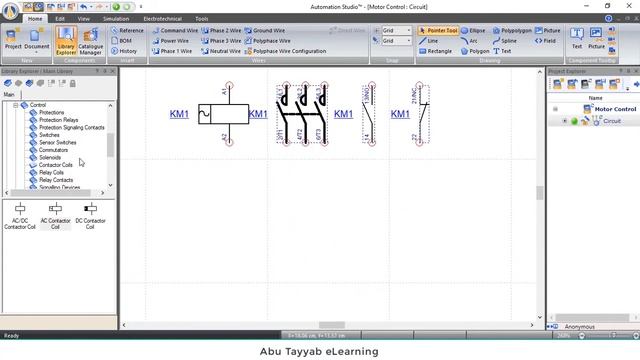Expand the Circuit node in Project Explorer
The width and height of the screenshot is (640, 360).
[564, 121]
